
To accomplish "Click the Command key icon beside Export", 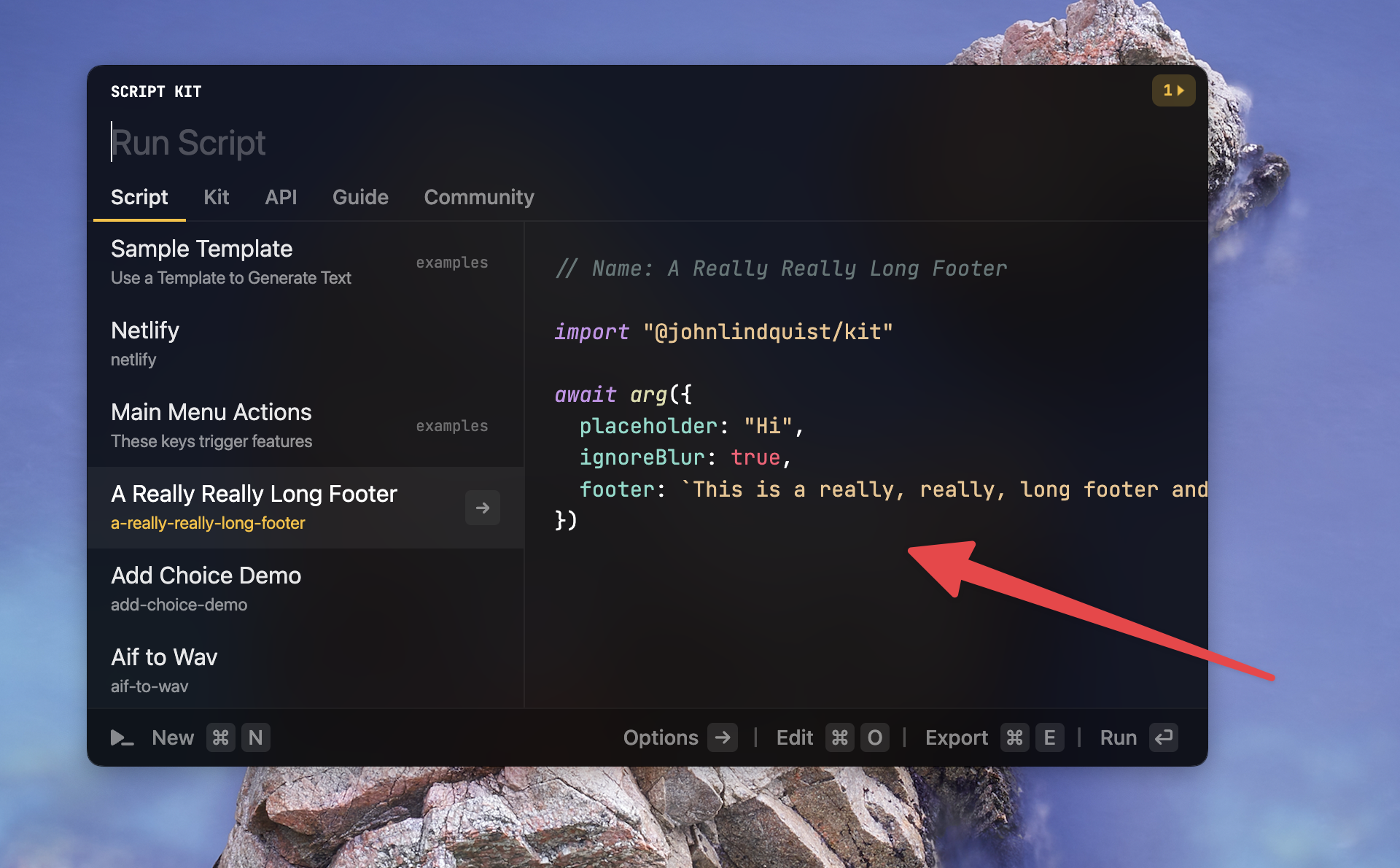I will [x=1014, y=738].
